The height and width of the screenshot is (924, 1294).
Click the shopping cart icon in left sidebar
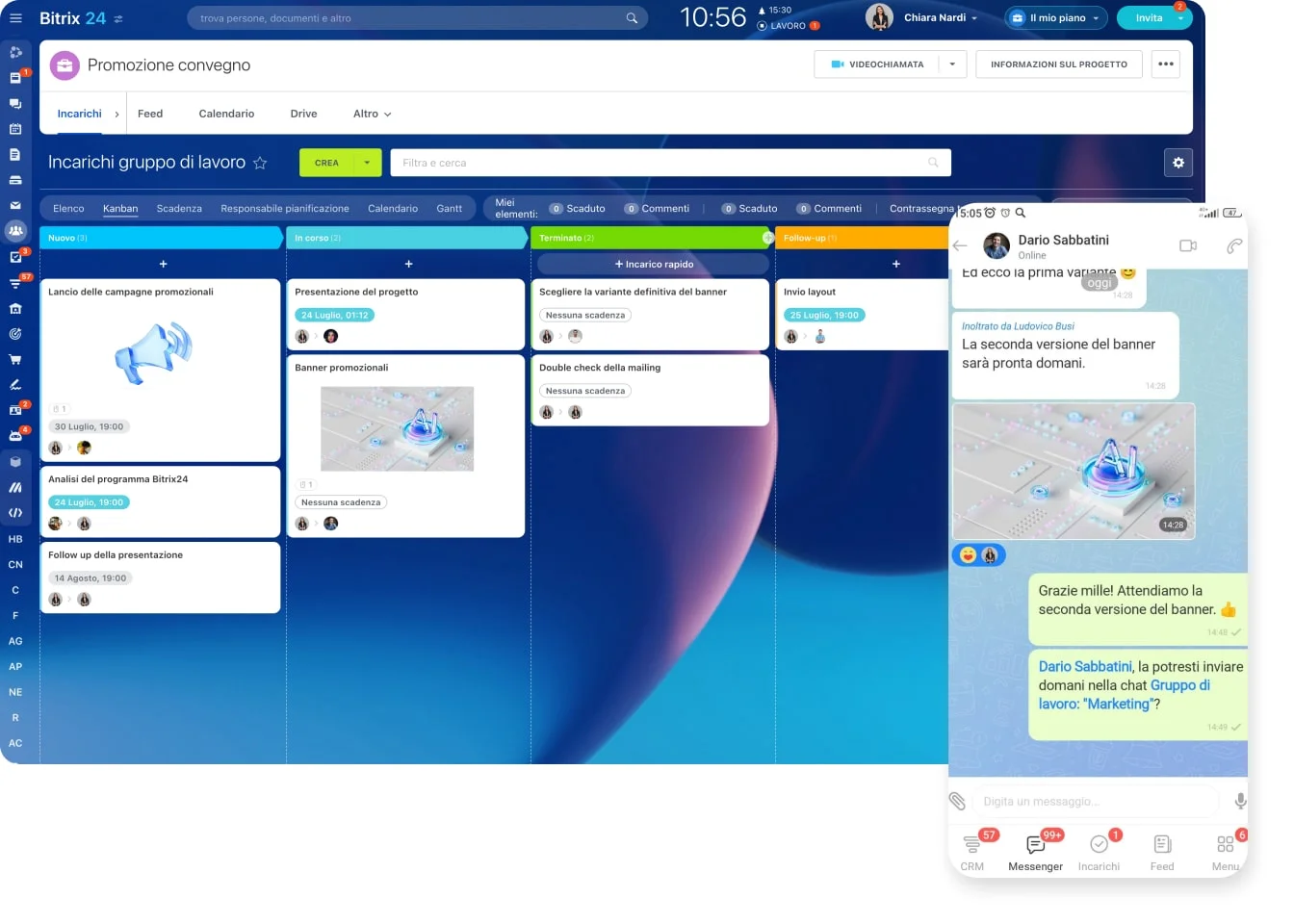(x=15, y=360)
